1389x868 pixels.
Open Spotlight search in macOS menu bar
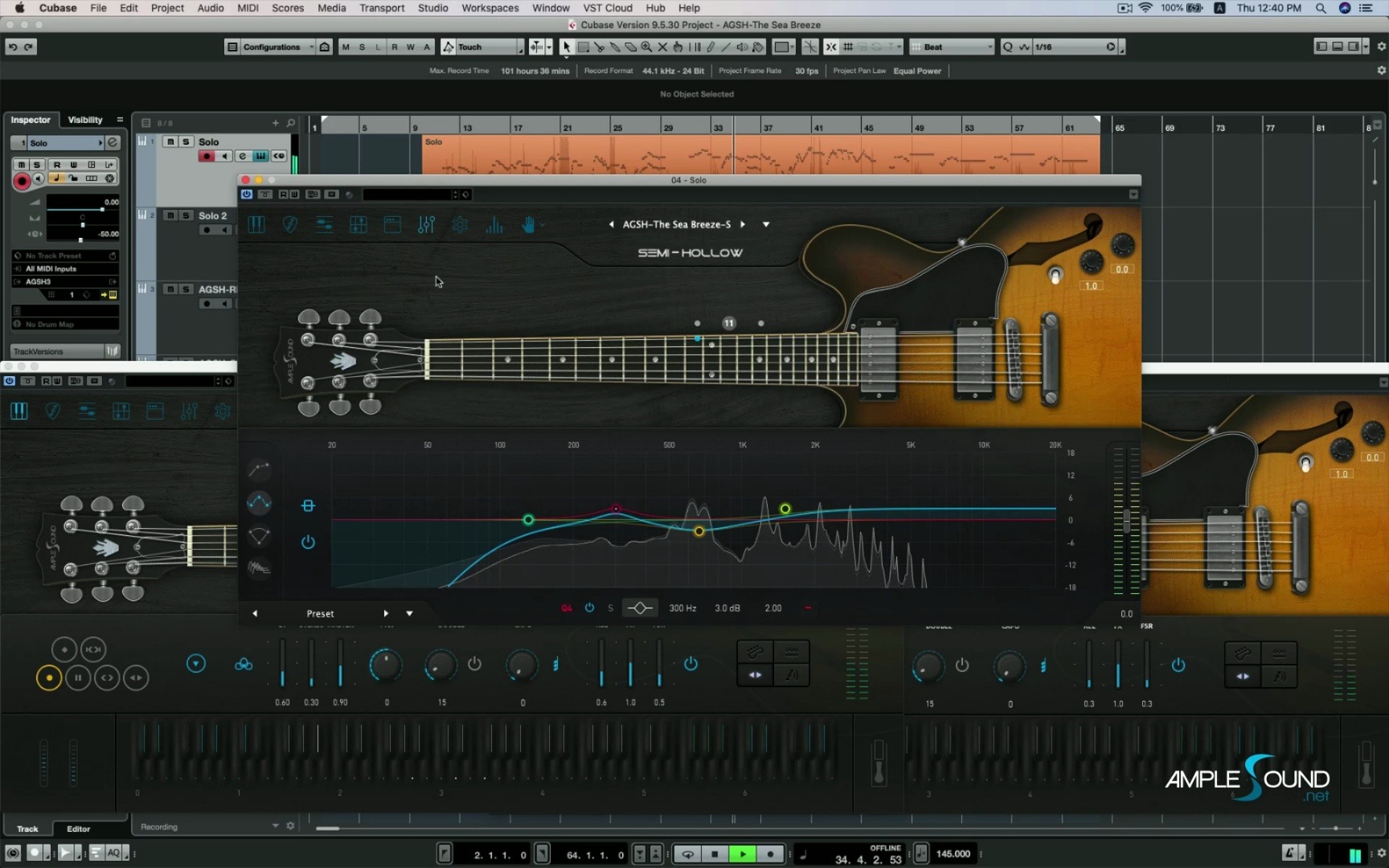[x=1321, y=8]
